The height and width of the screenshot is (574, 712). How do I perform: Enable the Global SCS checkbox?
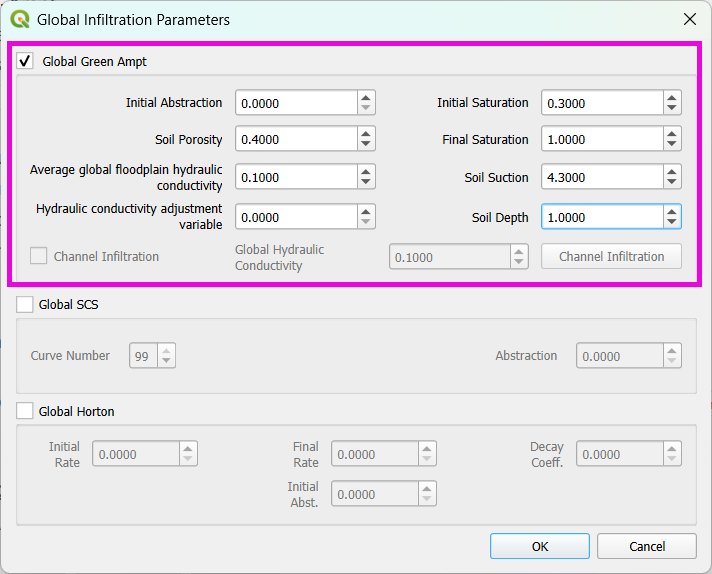pyautogui.click(x=25, y=304)
